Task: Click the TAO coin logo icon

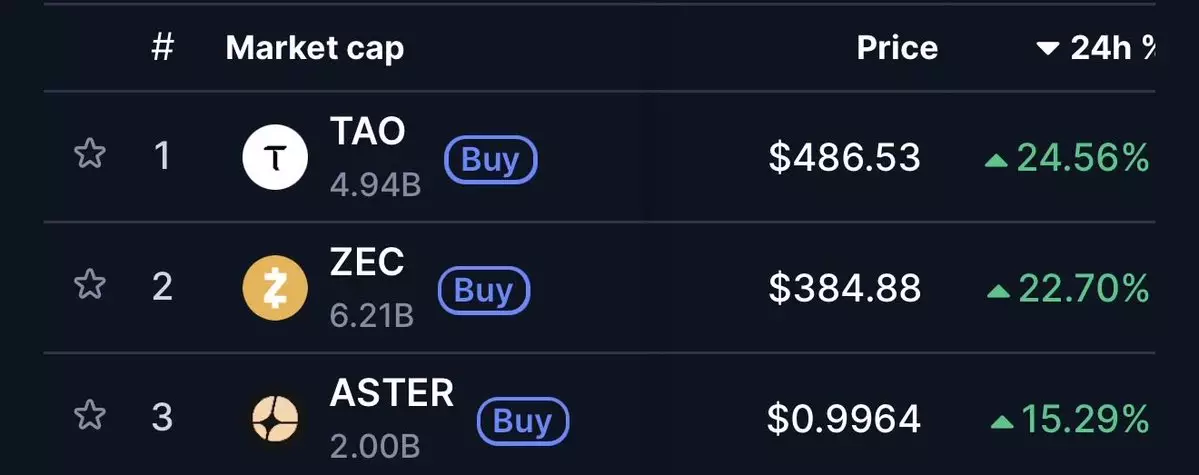Action: [x=276, y=158]
